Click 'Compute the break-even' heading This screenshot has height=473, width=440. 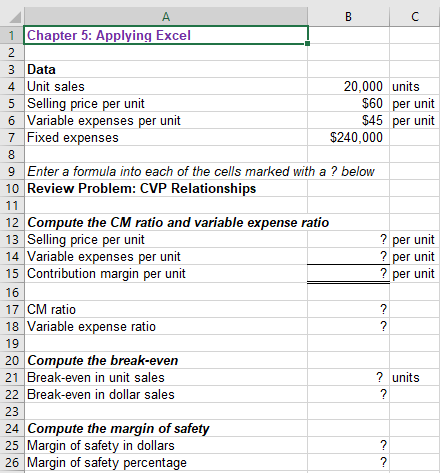point(103,360)
